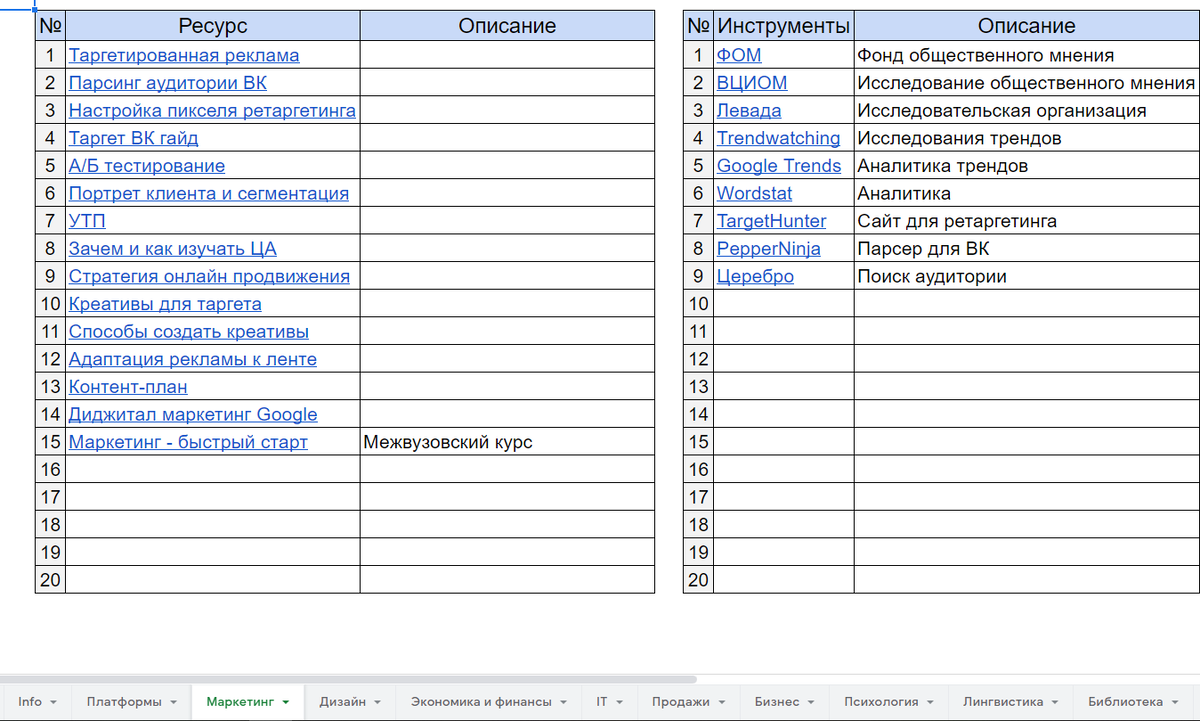Open the Google Trends link

coord(779,166)
